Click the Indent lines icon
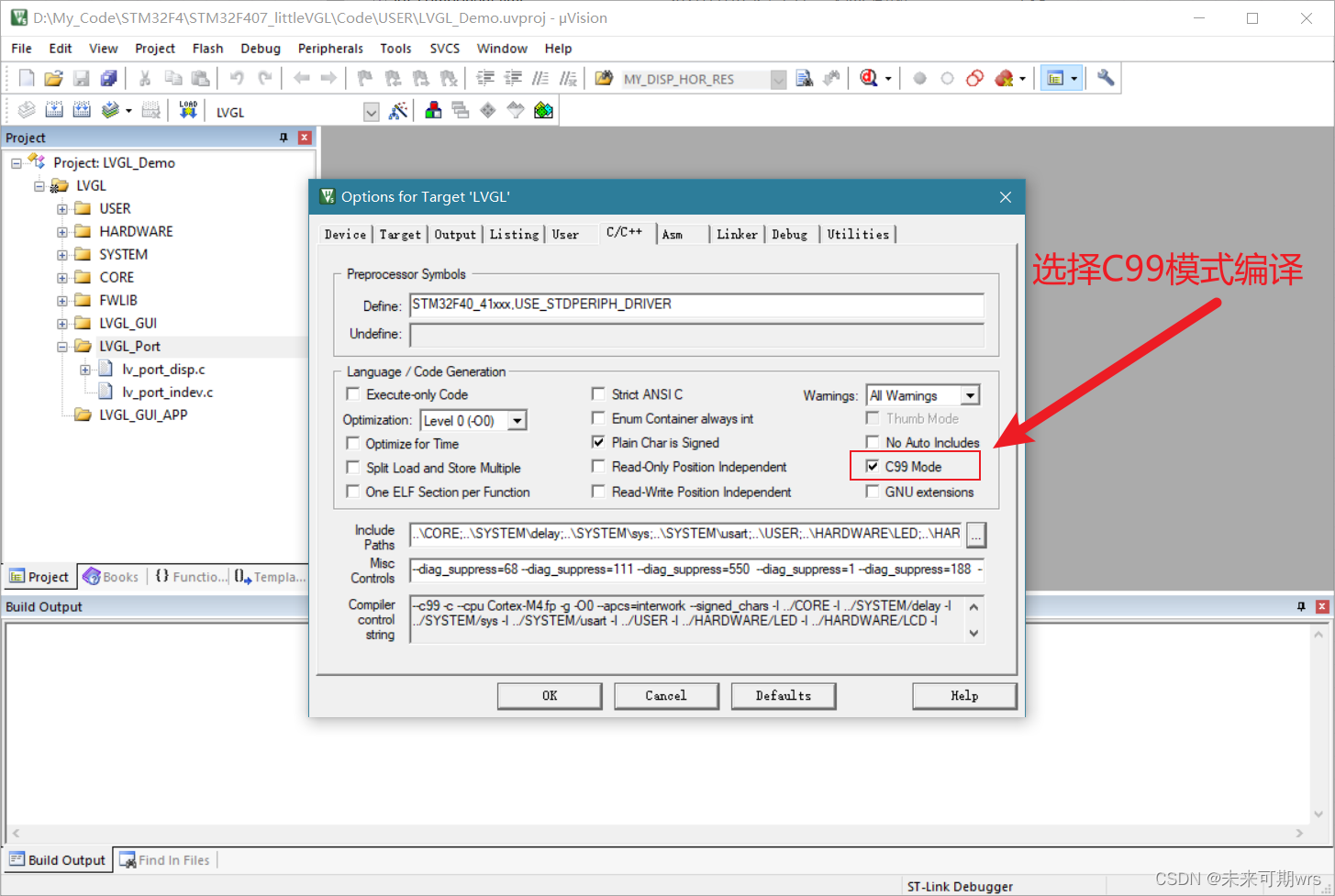The width and height of the screenshot is (1335, 896). (484, 79)
